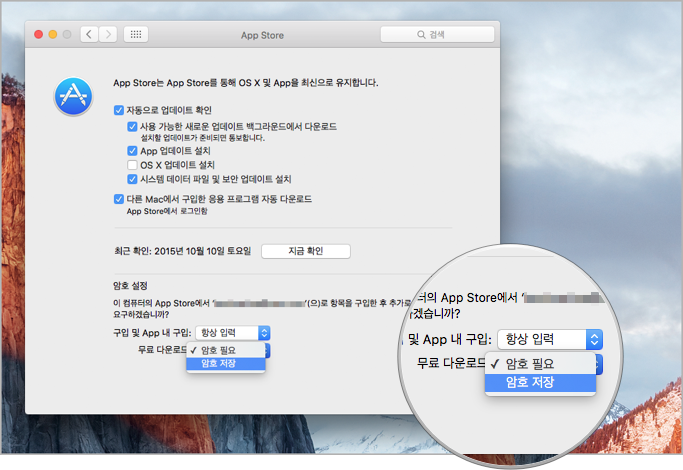Close the App Store preferences window
This screenshot has height=470, width=683.
pyautogui.click(x=38, y=34)
